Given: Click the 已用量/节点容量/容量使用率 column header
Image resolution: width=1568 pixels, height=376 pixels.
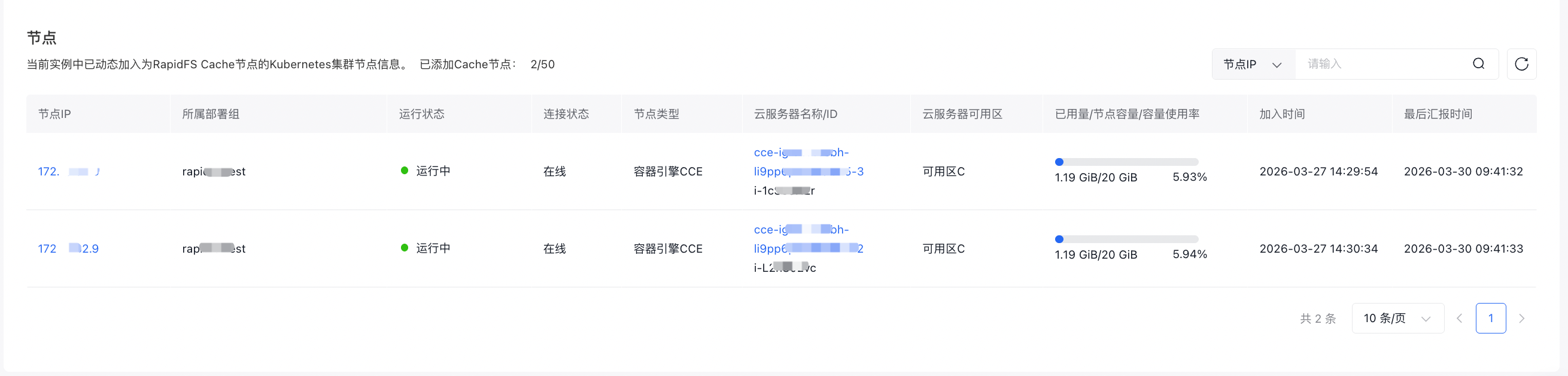Looking at the screenshot, I should point(1127,114).
